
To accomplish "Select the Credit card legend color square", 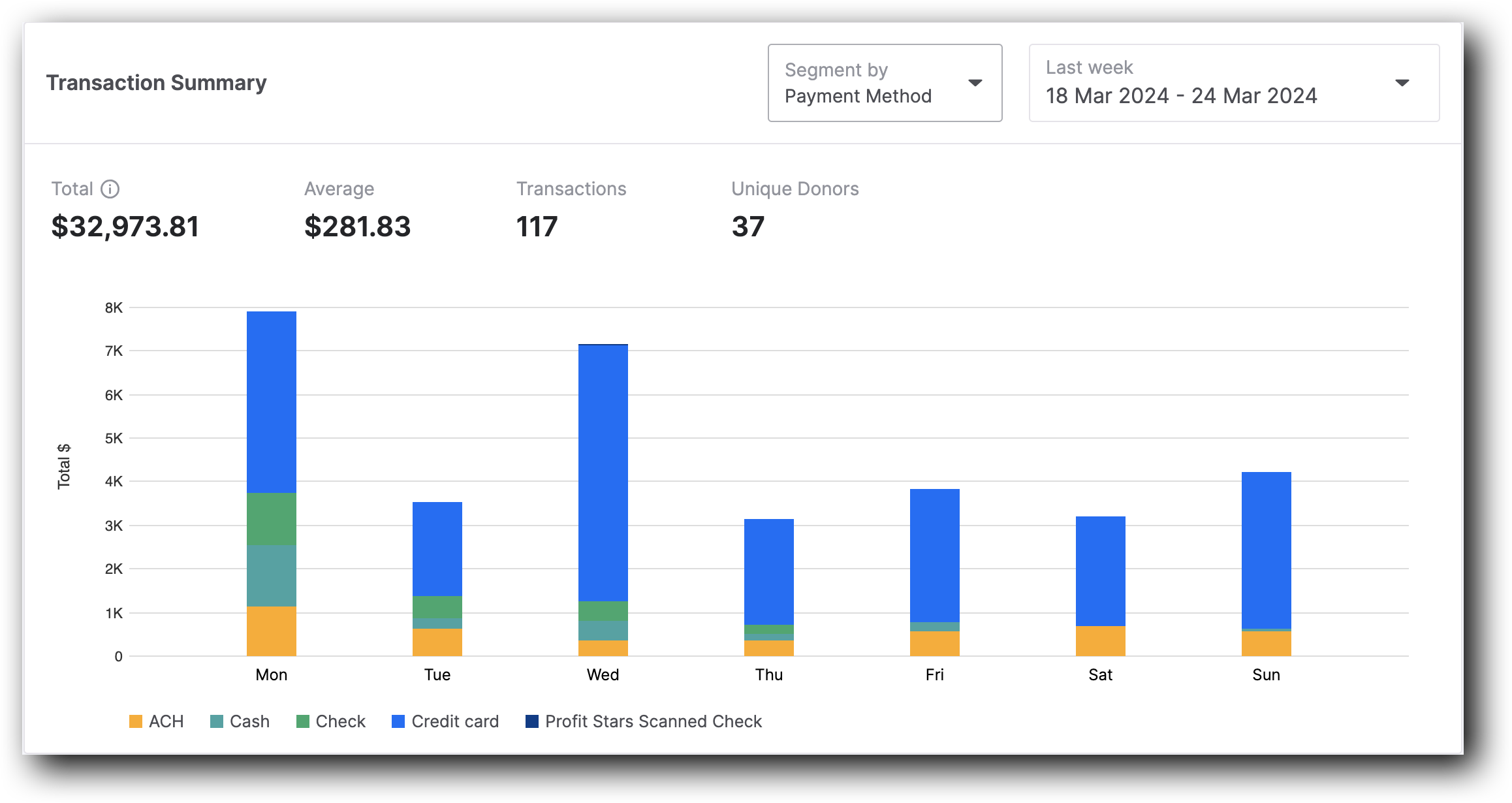I will [398, 721].
